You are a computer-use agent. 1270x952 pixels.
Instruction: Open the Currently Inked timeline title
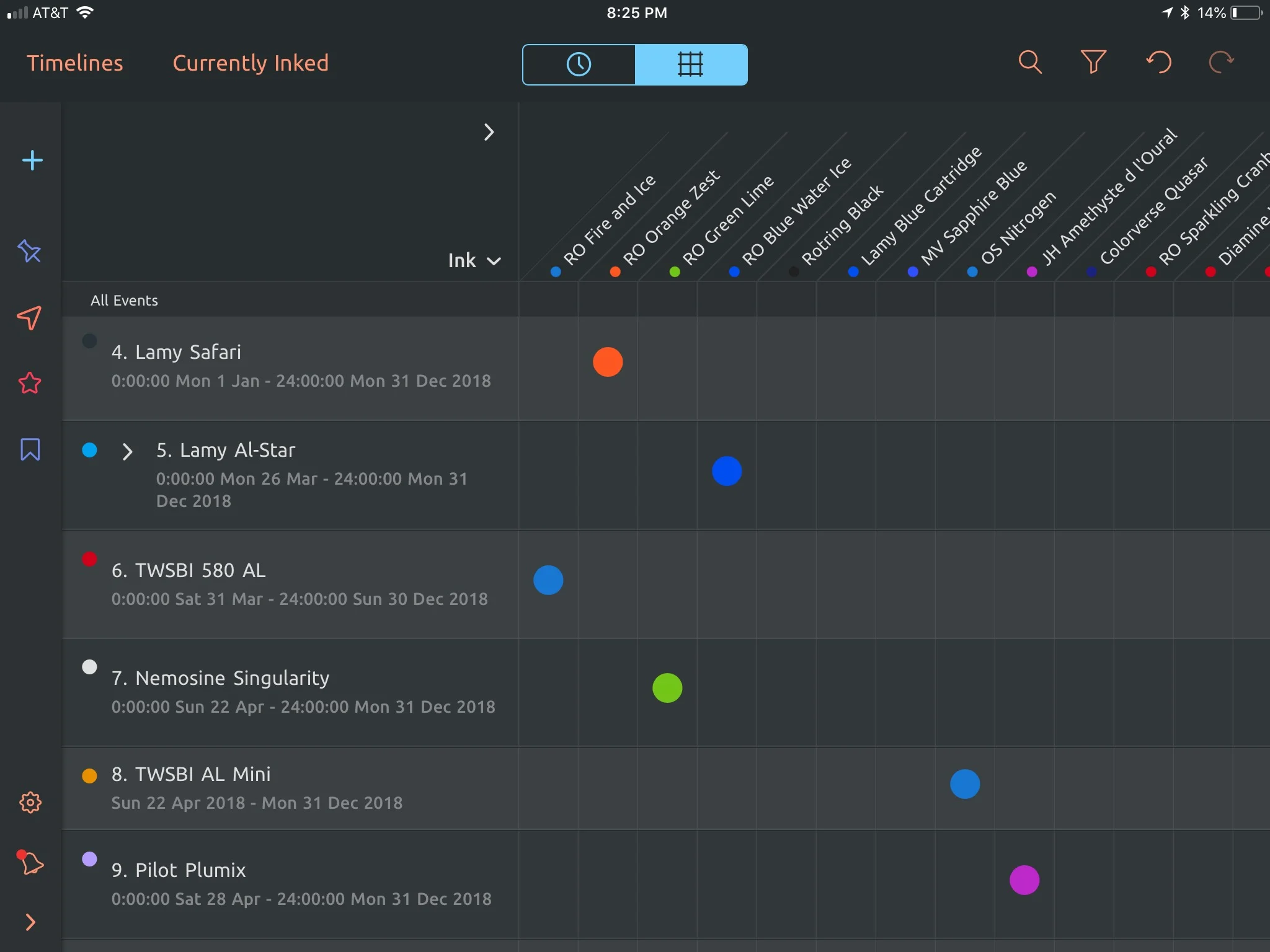[x=251, y=63]
